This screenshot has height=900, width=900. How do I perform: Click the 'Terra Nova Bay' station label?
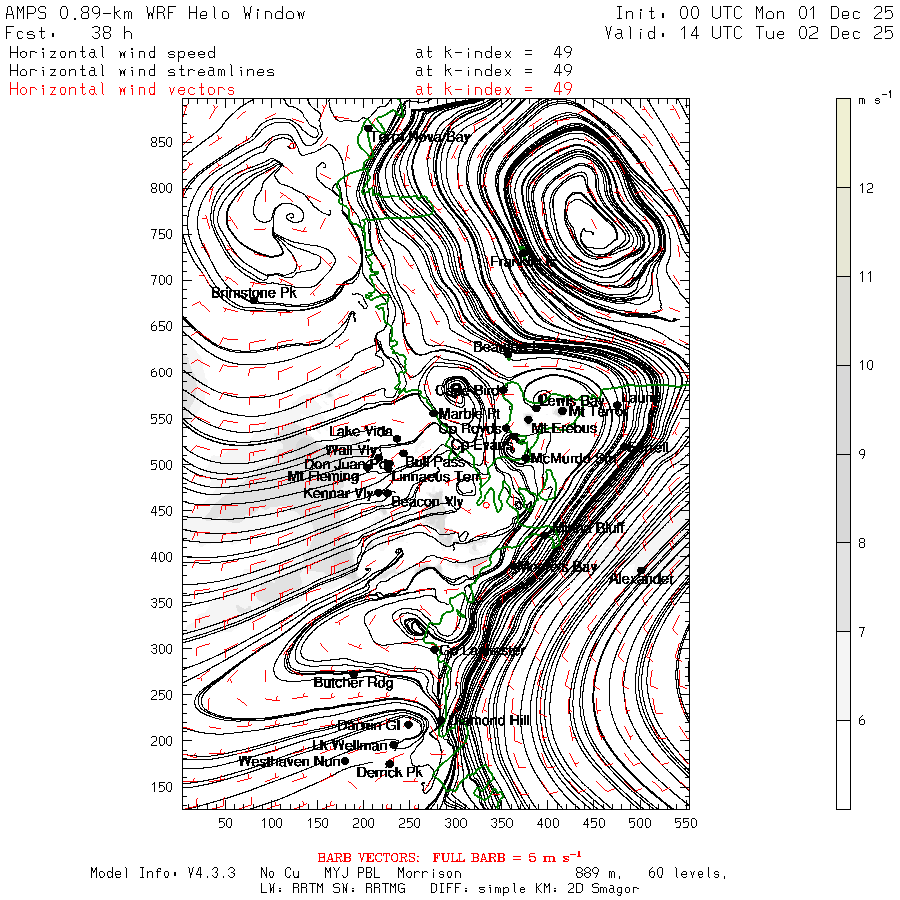coord(420,137)
